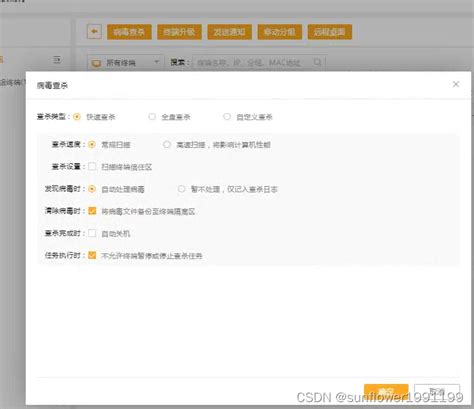Enable 扫描终端信任区 checkbox
This screenshot has width=474, height=409.
(92, 166)
